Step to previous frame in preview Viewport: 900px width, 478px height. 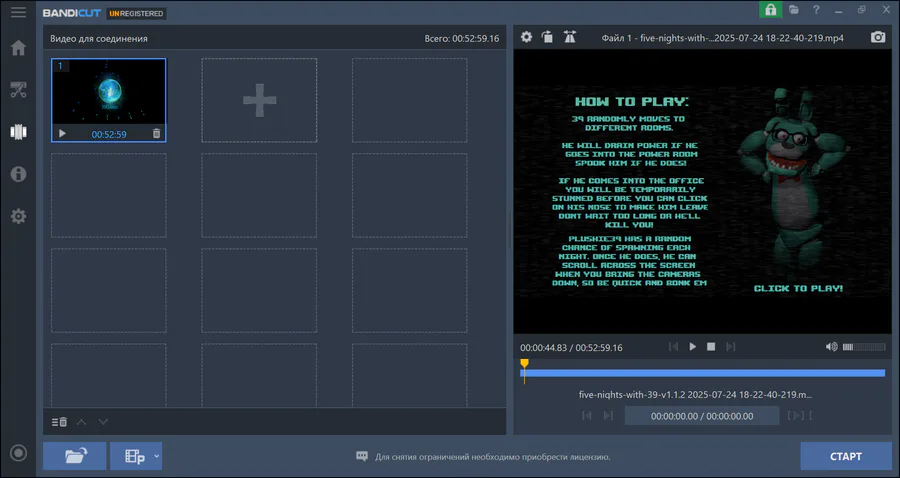[674, 347]
